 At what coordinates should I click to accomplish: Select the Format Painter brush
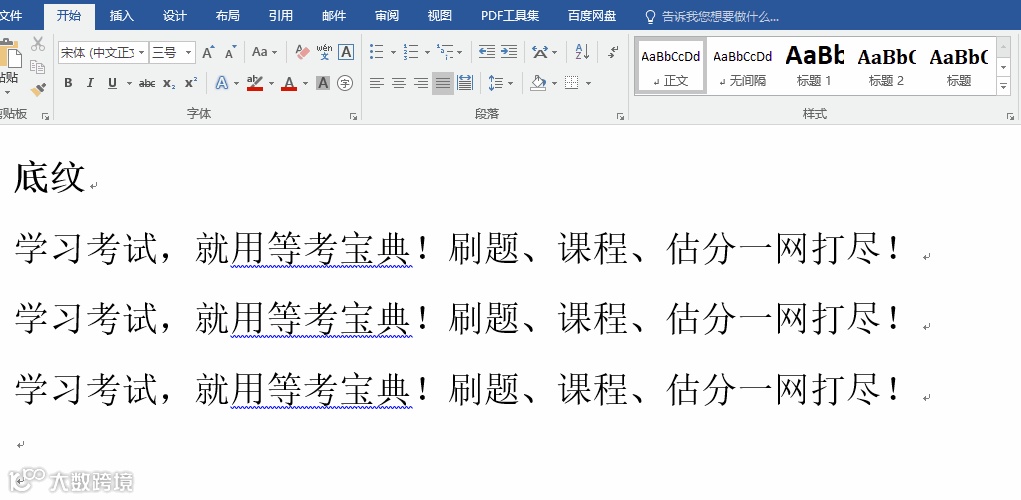coord(38,89)
